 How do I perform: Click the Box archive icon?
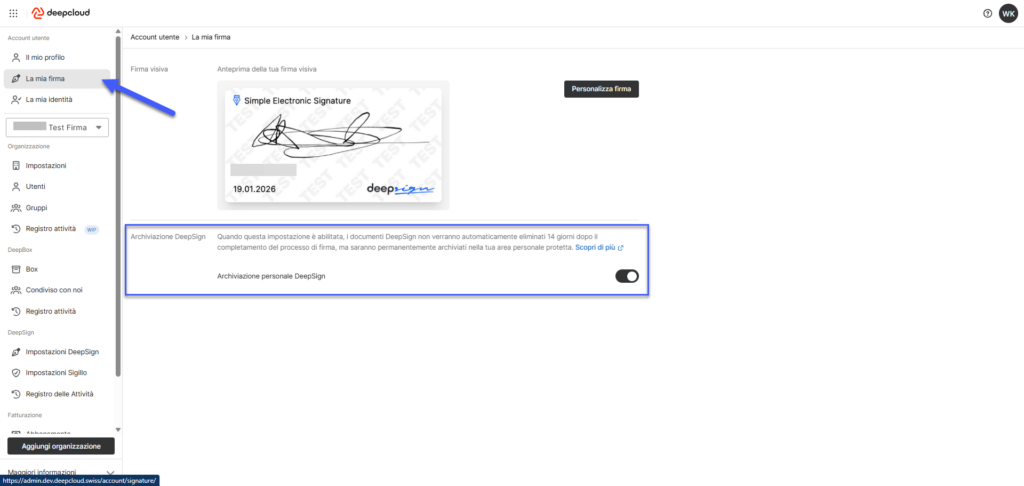pos(16,269)
